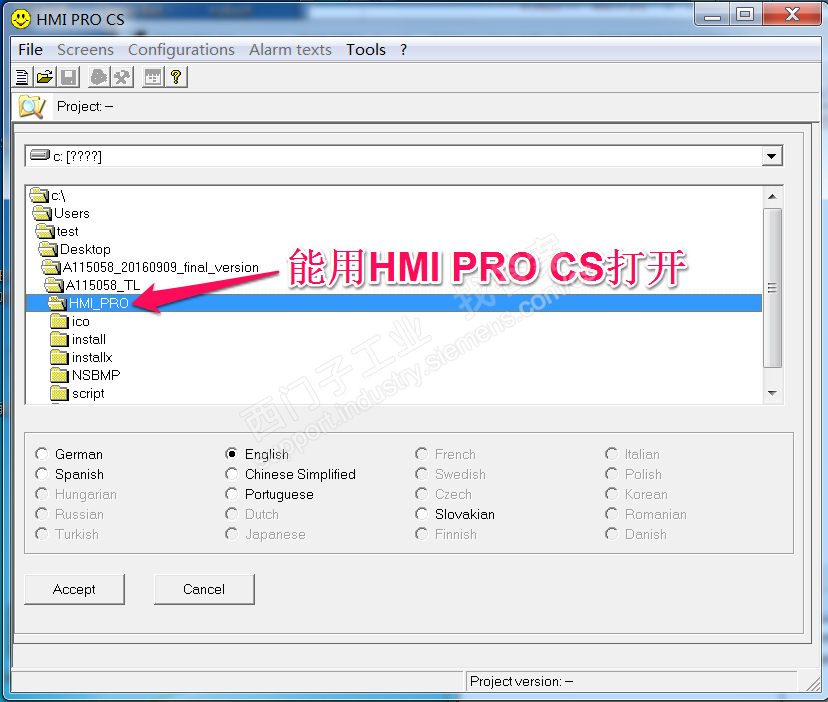Viewport: 828px width, 702px height.
Task: Select Spanish language radio button
Action: point(42,474)
